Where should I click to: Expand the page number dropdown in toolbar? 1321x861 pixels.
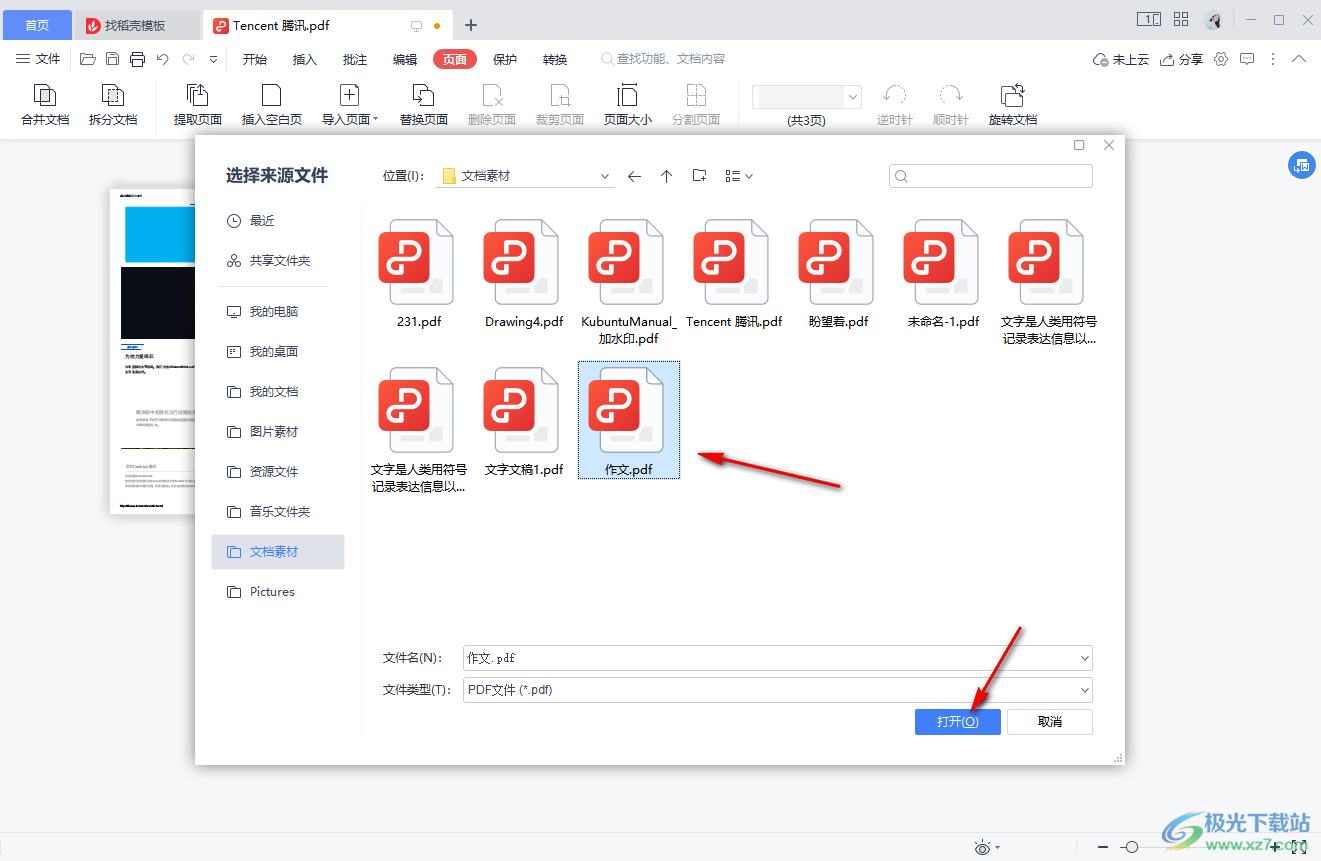click(853, 96)
